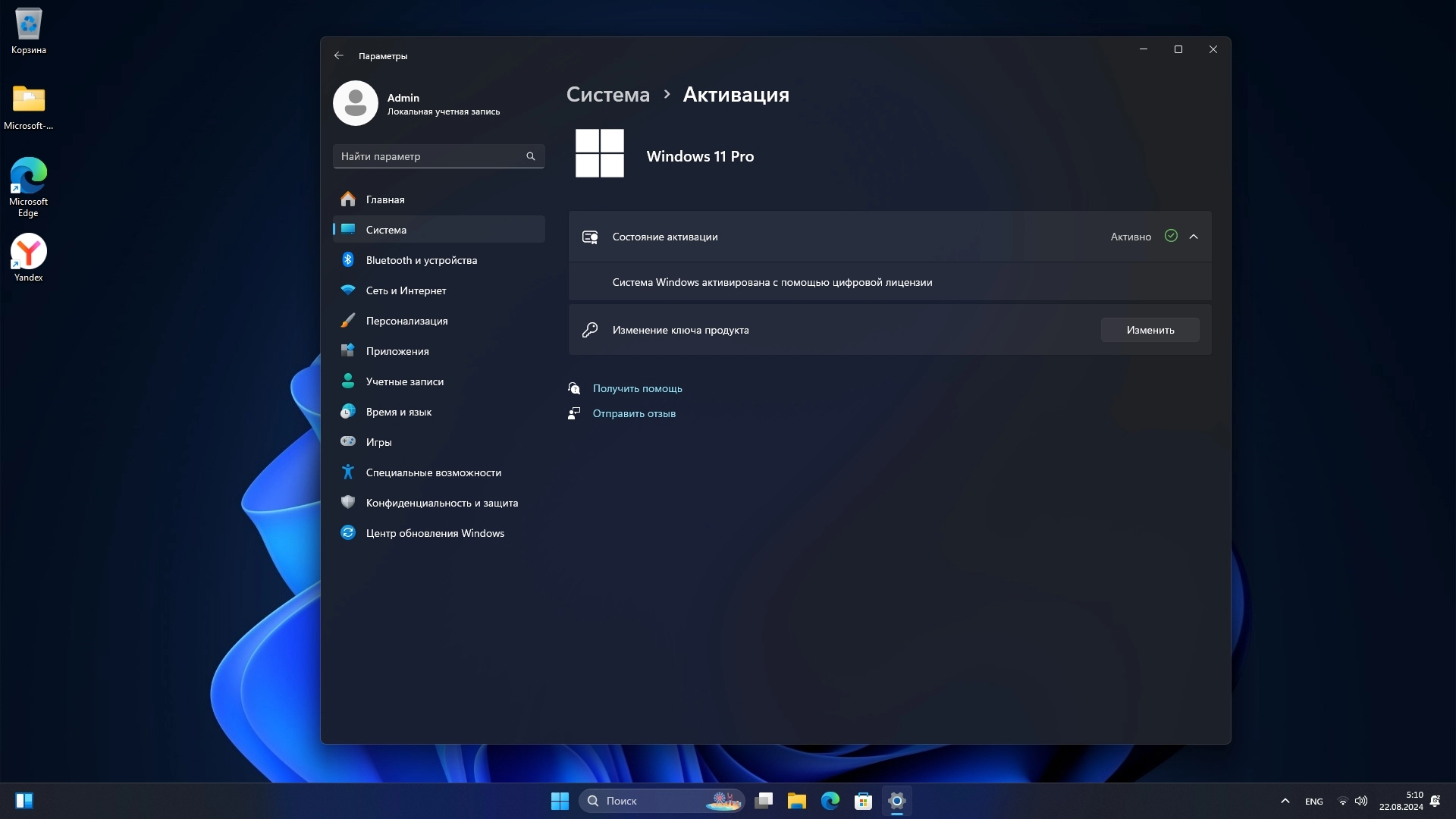Switch ENG keyboard language indicator

1313,802
